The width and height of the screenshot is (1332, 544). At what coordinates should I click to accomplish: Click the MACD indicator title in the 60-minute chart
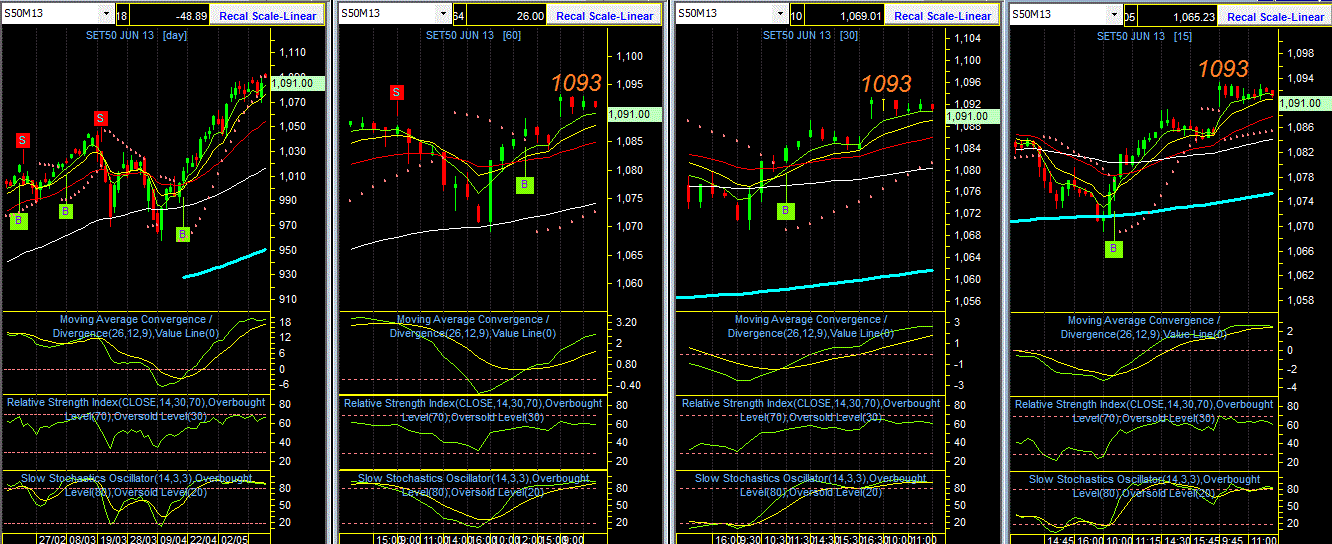tap(474, 326)
